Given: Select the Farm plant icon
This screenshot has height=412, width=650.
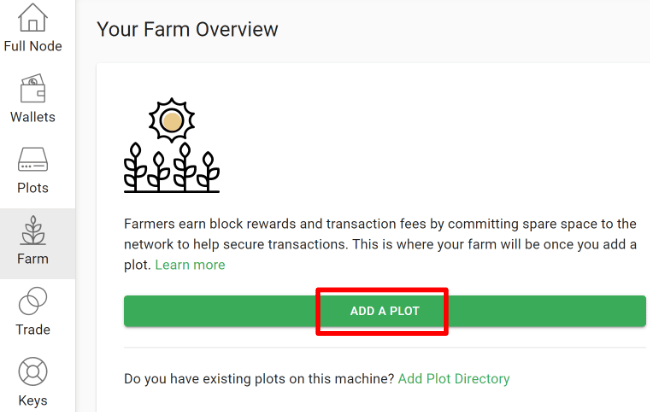Looking at the screenshot, I should [33, 230].
